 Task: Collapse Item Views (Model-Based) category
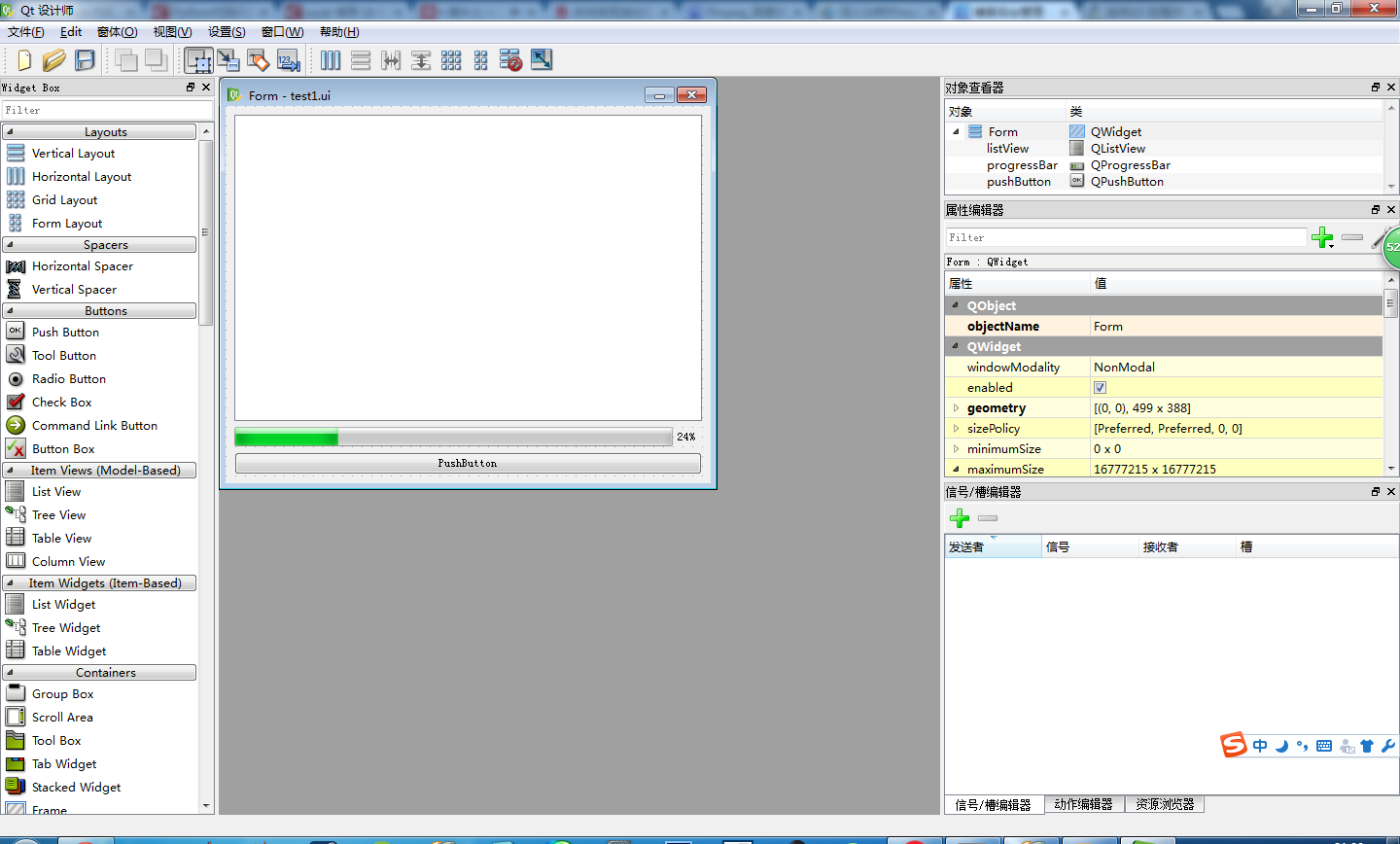tap(99, 470)
